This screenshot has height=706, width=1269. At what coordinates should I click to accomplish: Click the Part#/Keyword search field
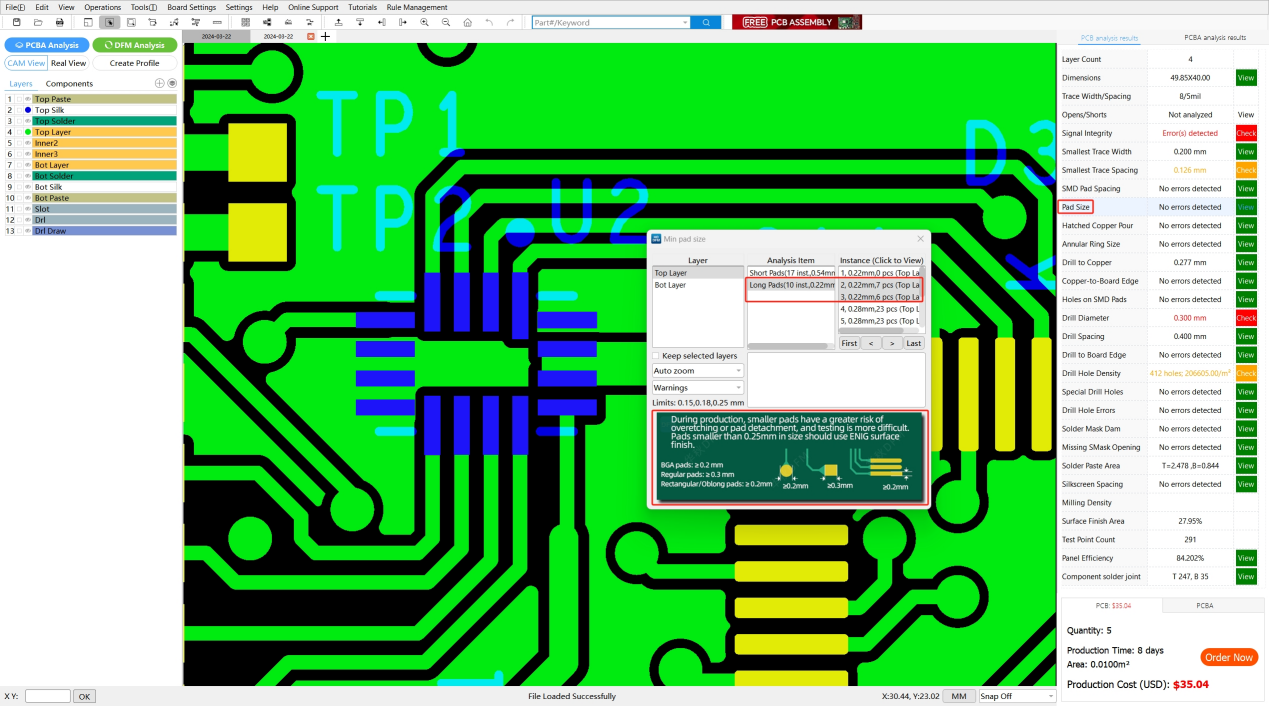(609, 22)
